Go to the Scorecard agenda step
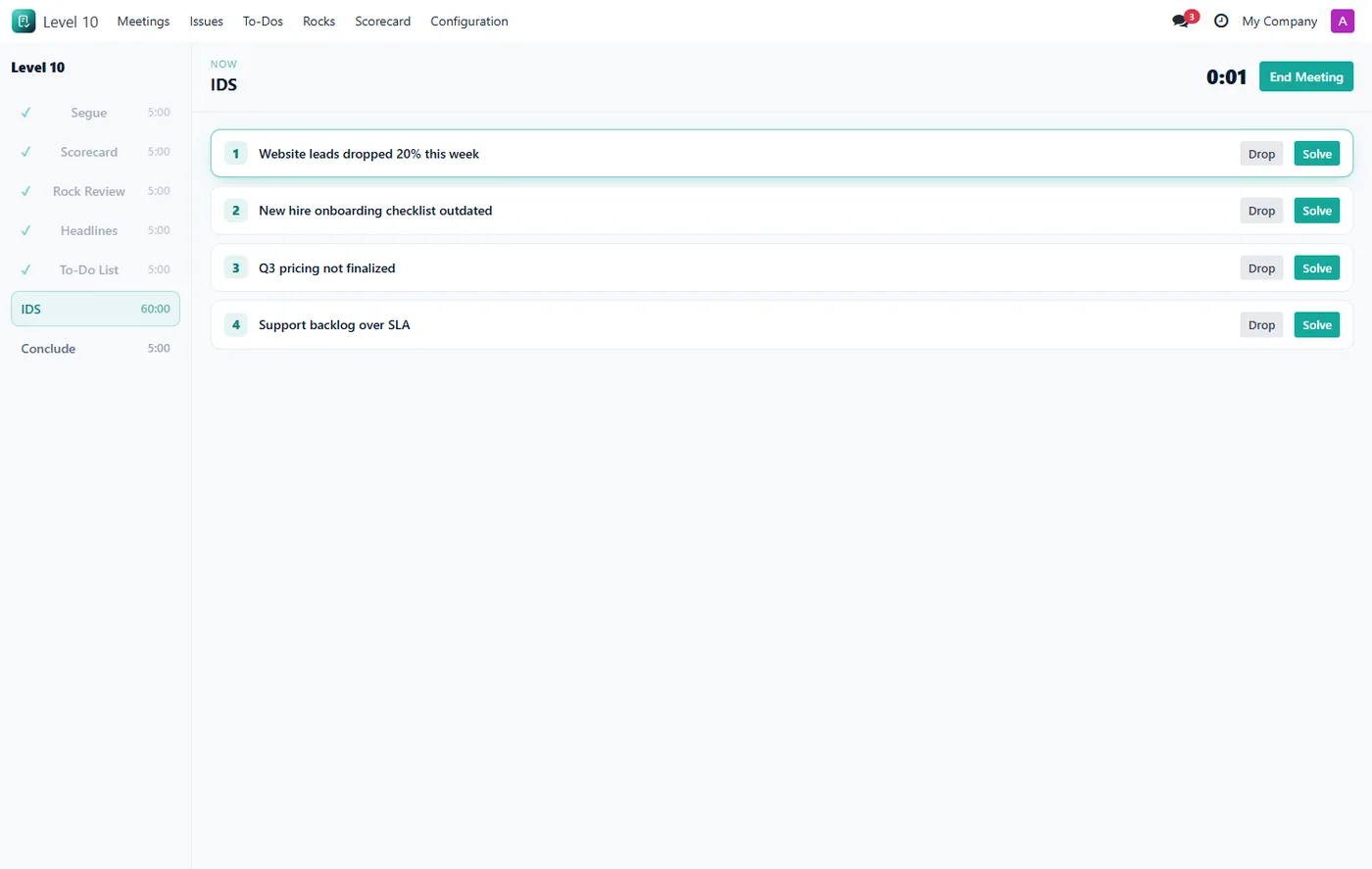Viewport: 1372px width, 869px height. point(95,152)
